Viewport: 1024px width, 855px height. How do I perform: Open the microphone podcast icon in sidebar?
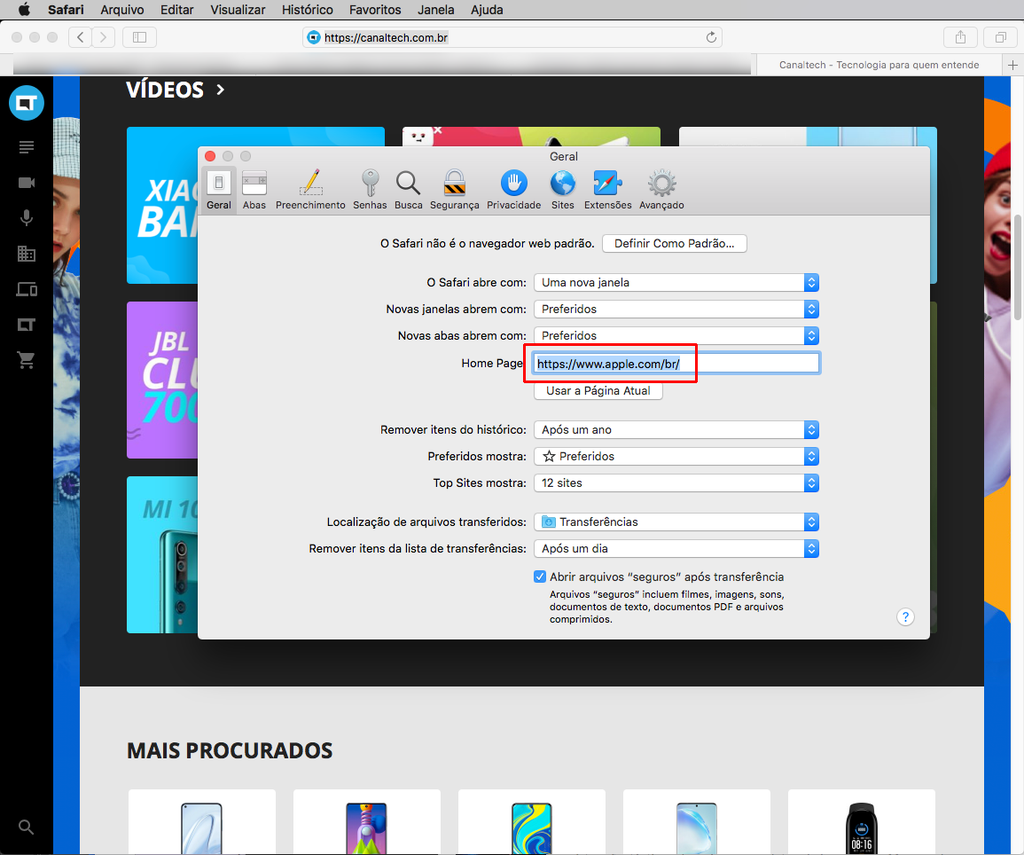(26, 218)
